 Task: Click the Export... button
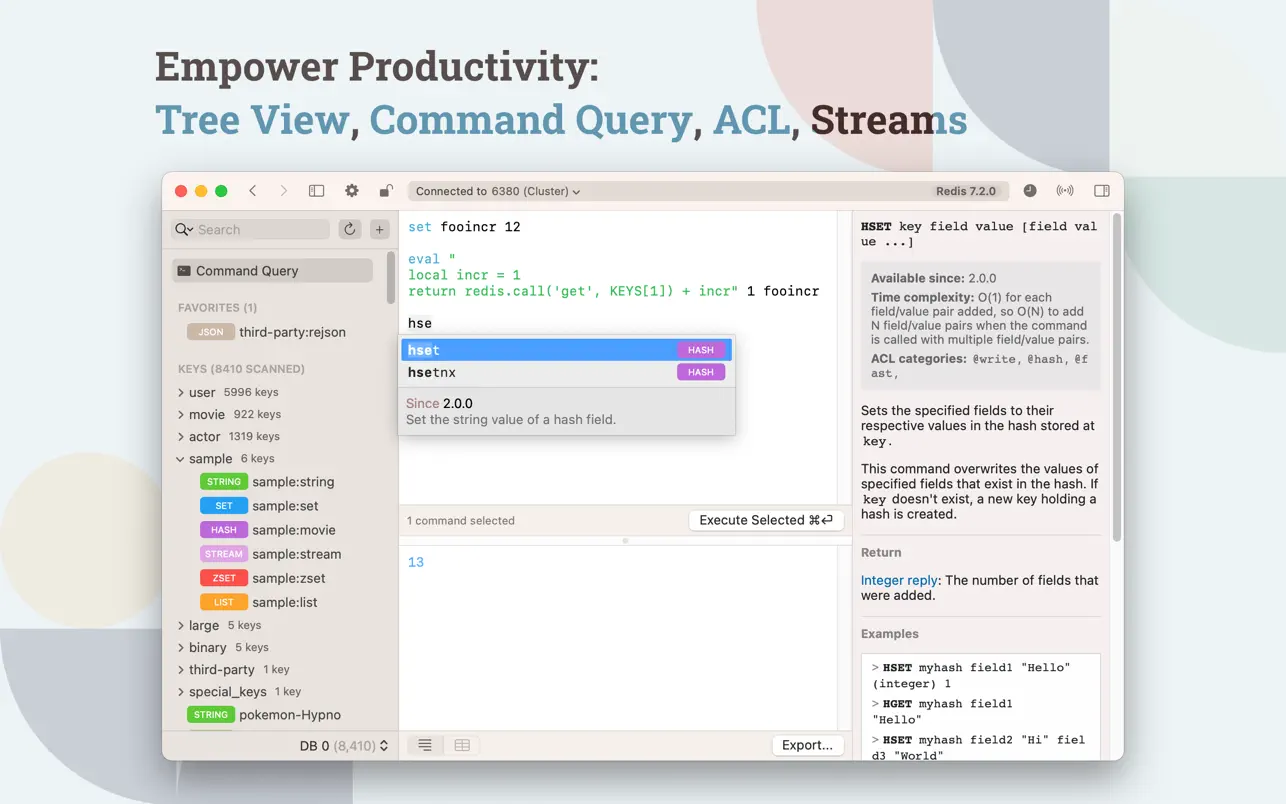807,745
